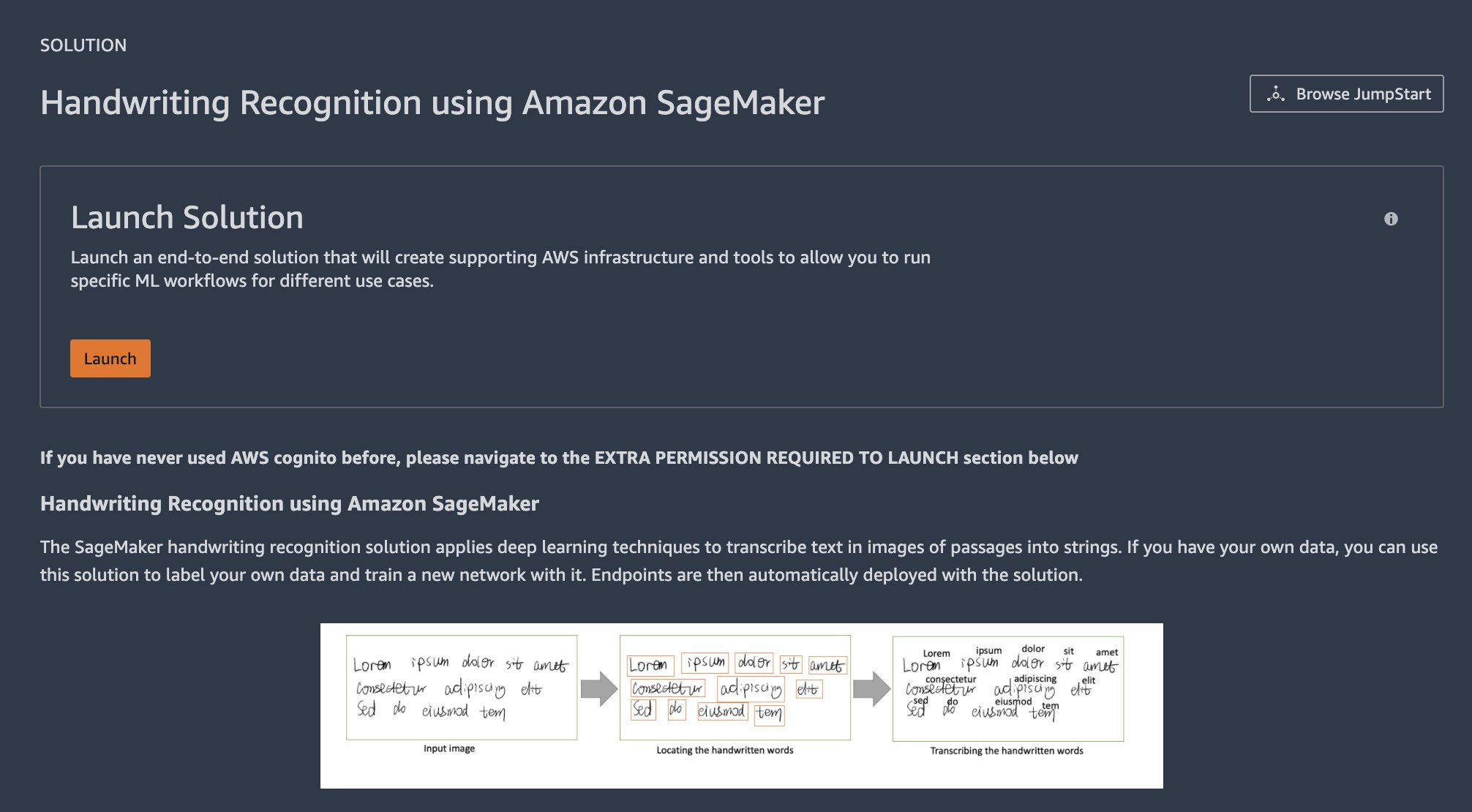Click the SOLUTION breadcrumb label

tap(83, 45)
